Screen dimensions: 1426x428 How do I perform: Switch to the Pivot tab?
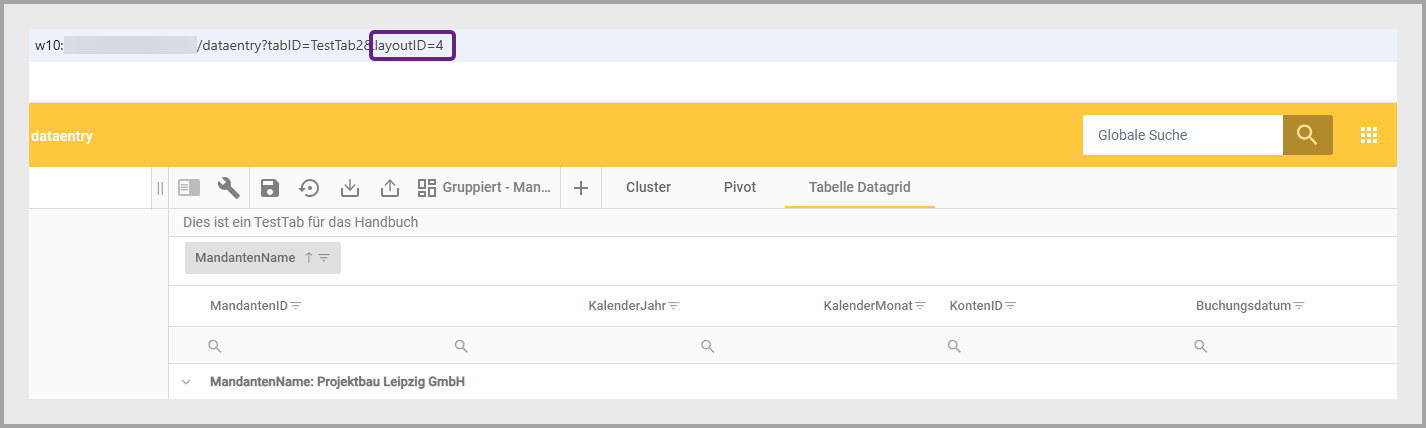click(739, 187)
